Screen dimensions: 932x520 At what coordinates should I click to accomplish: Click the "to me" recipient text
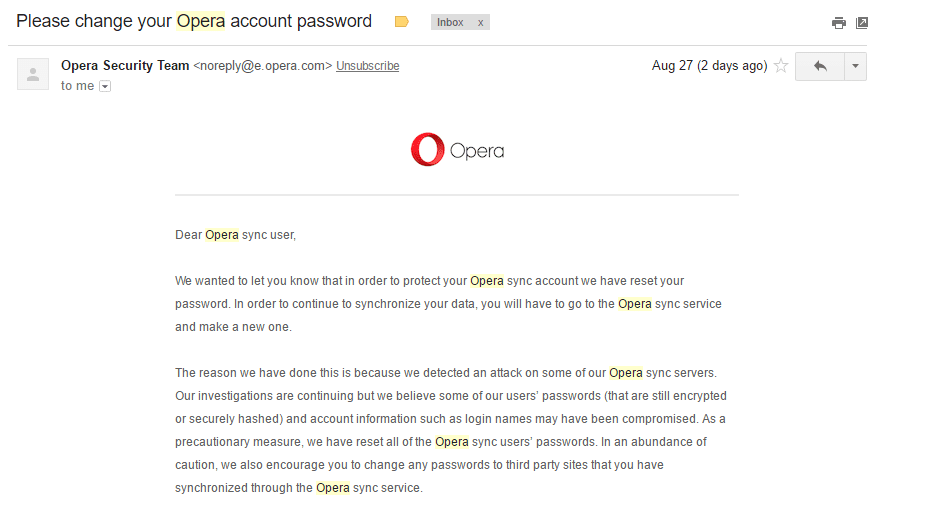[77, 86]
